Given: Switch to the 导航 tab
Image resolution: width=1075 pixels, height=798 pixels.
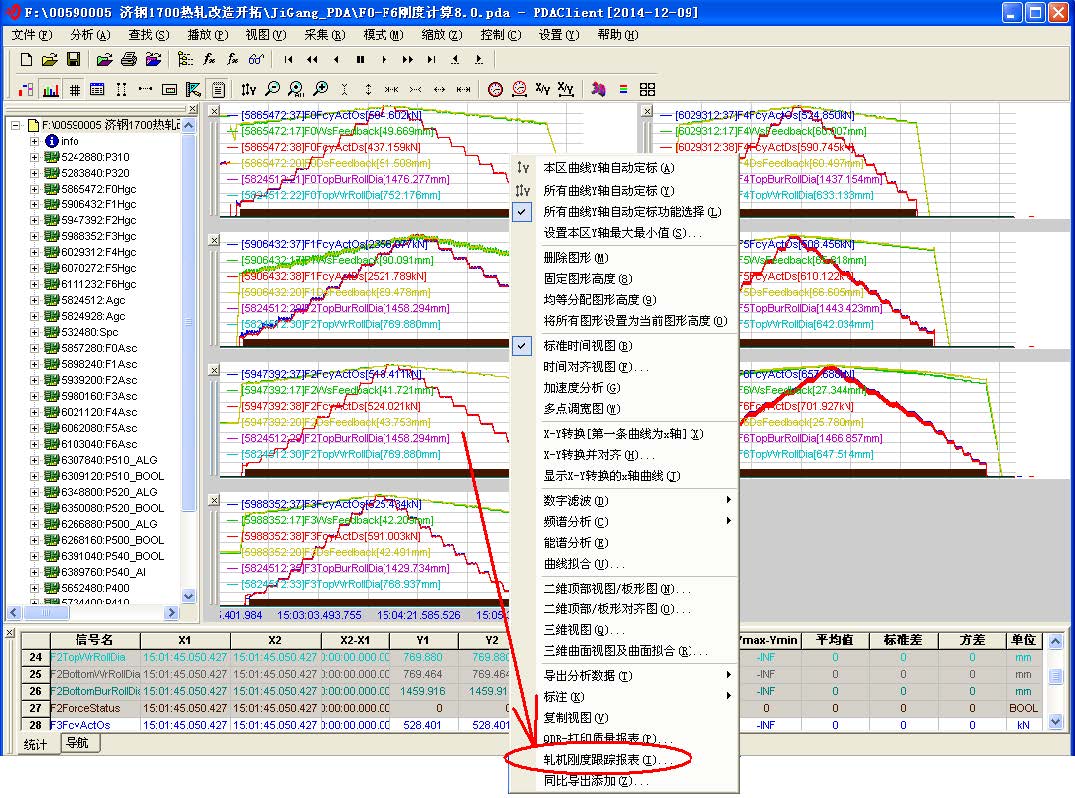Looking at the screenshot, I should [77, 743].
